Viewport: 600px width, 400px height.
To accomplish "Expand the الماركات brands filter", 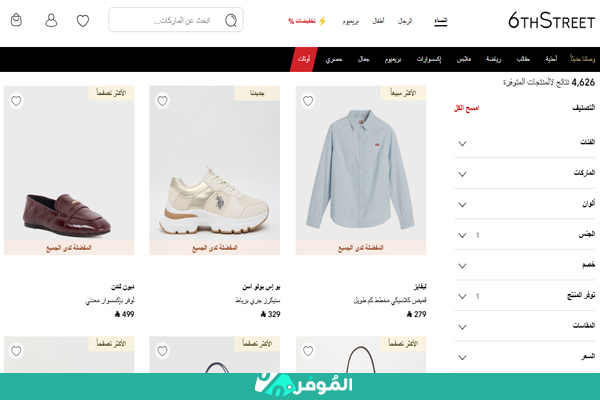I will [x=524, y=173].
